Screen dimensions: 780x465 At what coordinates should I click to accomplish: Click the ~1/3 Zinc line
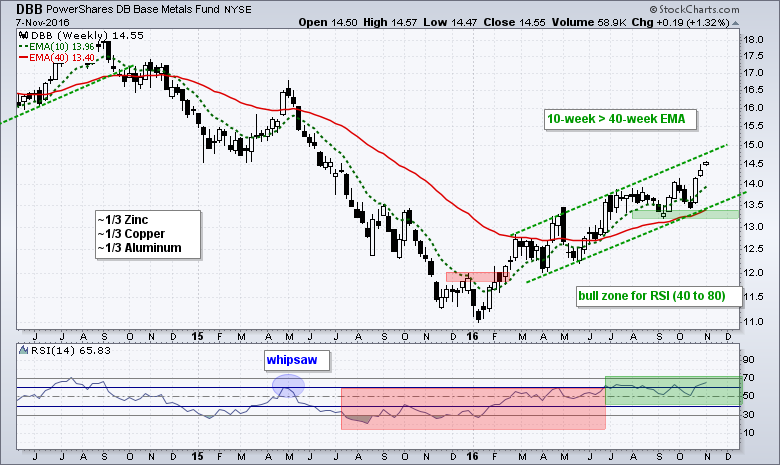click(x=123, y=220)
